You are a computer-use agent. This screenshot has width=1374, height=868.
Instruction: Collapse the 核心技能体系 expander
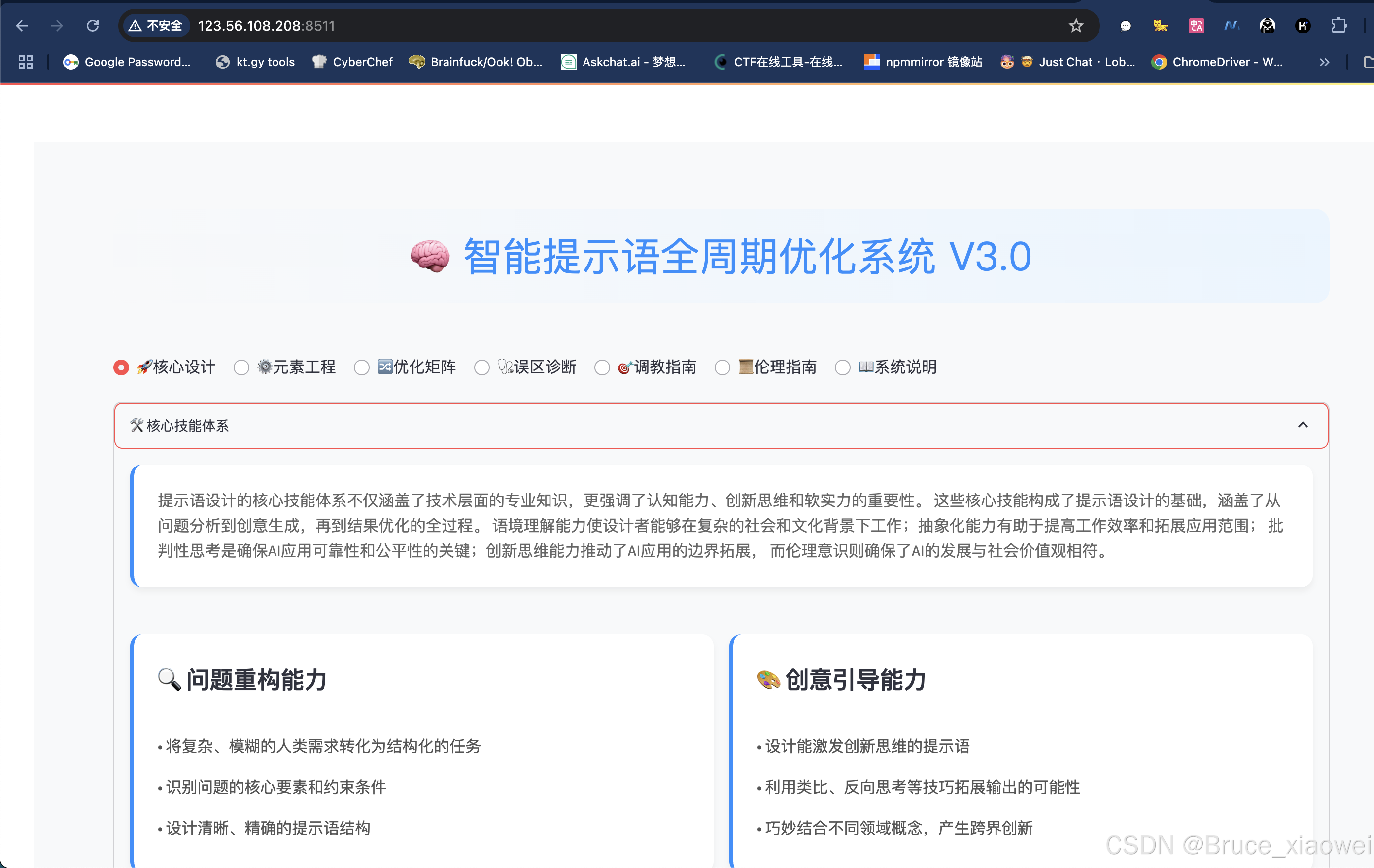[1303, 425]
